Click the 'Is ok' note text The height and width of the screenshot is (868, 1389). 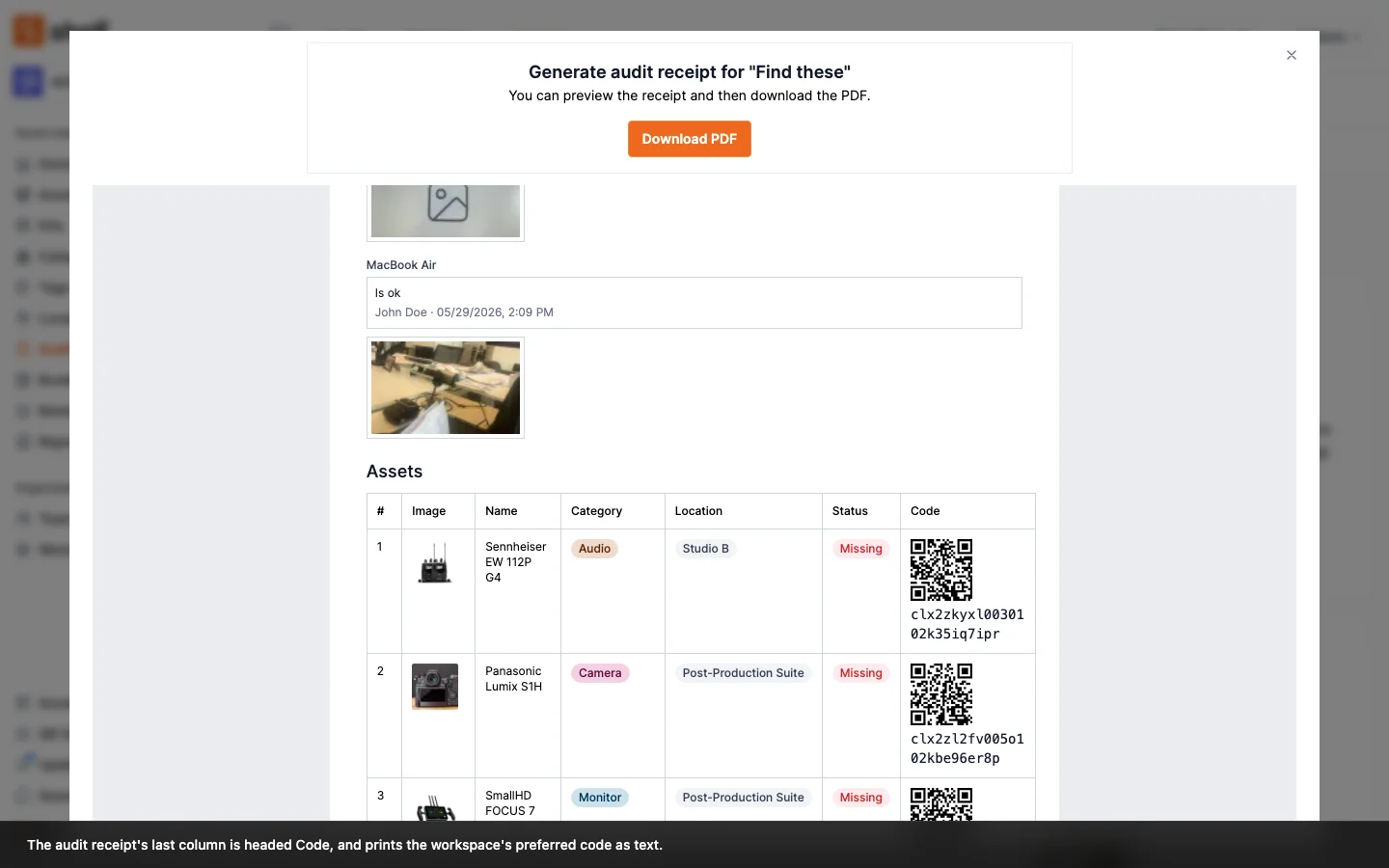[388, 293]
